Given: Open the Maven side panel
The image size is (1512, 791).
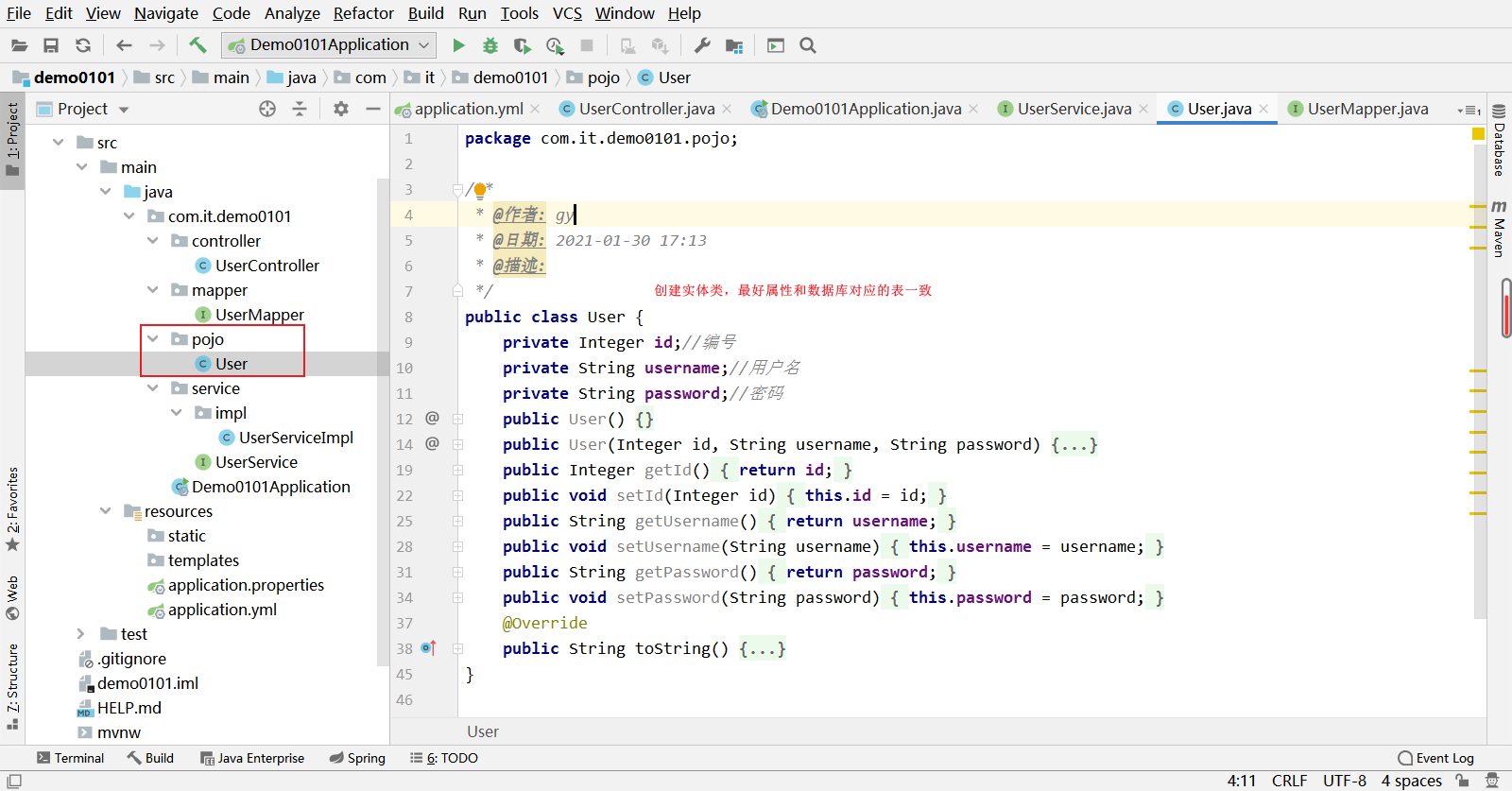Looking at the screenshot, I should tap(1499, 228).
